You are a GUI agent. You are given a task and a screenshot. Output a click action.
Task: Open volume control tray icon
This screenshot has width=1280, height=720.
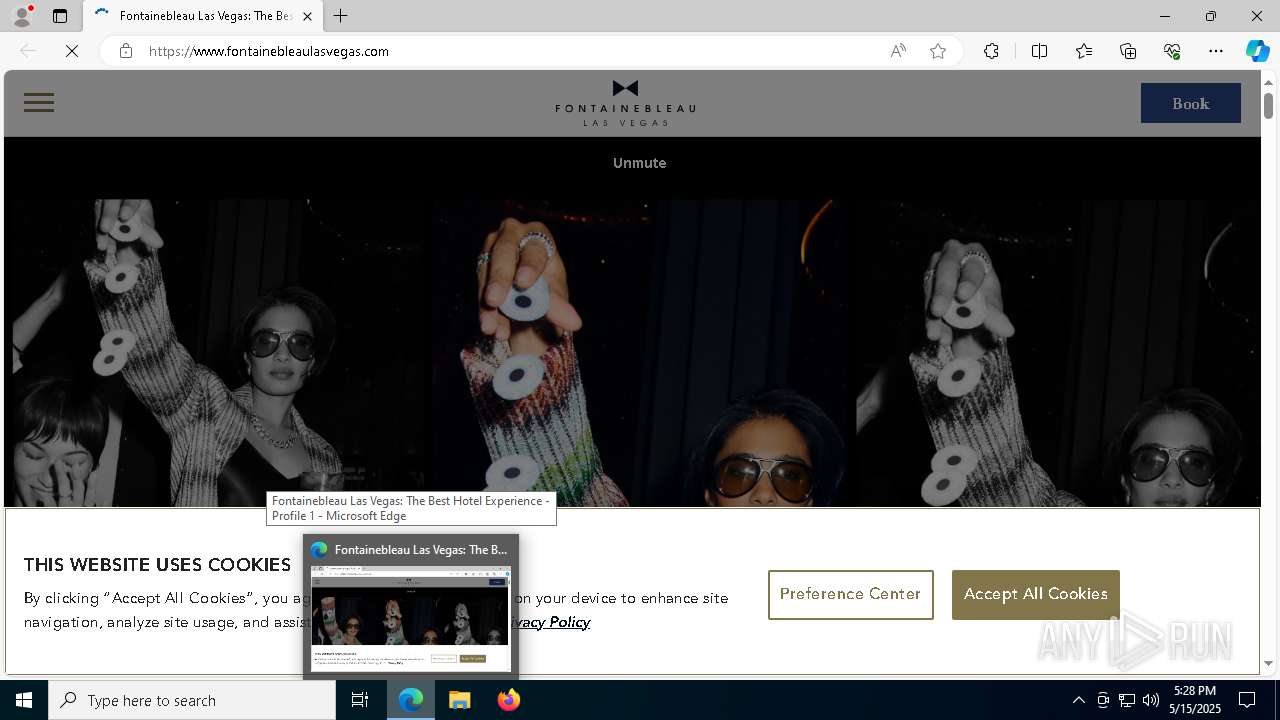[x=1151, y=700]
